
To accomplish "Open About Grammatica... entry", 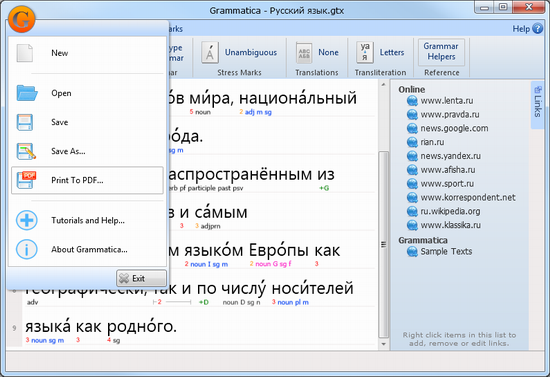I will click(x=87, y=249).
